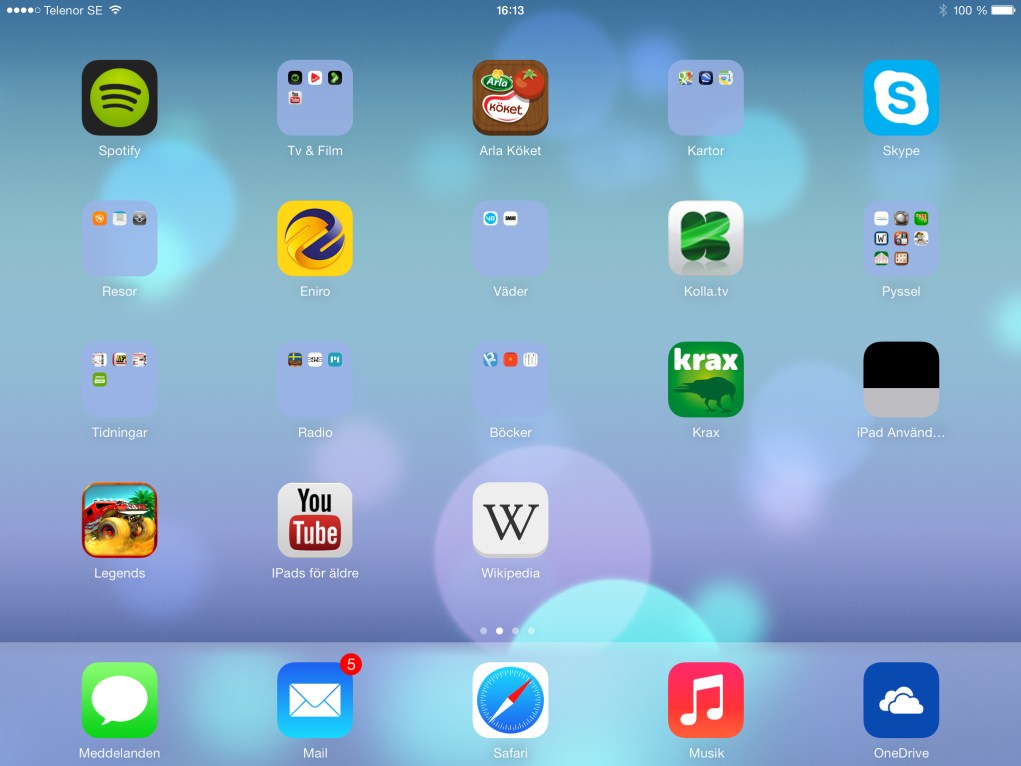This screenshot has height=766, width=1021.
Task: Tap the Wikipedia label text
Action: point(510,573)
